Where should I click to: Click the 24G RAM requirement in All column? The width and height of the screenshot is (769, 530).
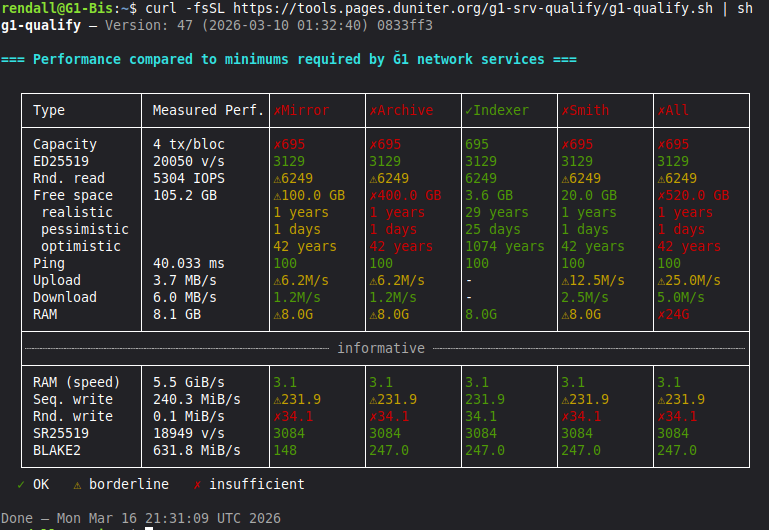coord(677,314)
